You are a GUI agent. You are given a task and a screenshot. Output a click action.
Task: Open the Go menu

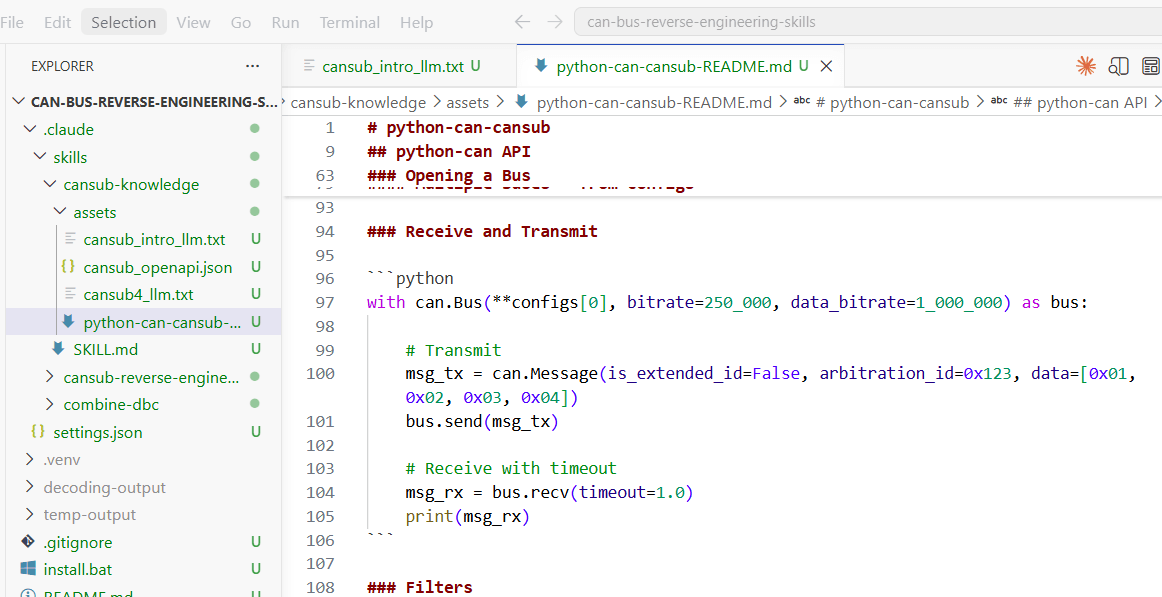click(x=241, y=22)
